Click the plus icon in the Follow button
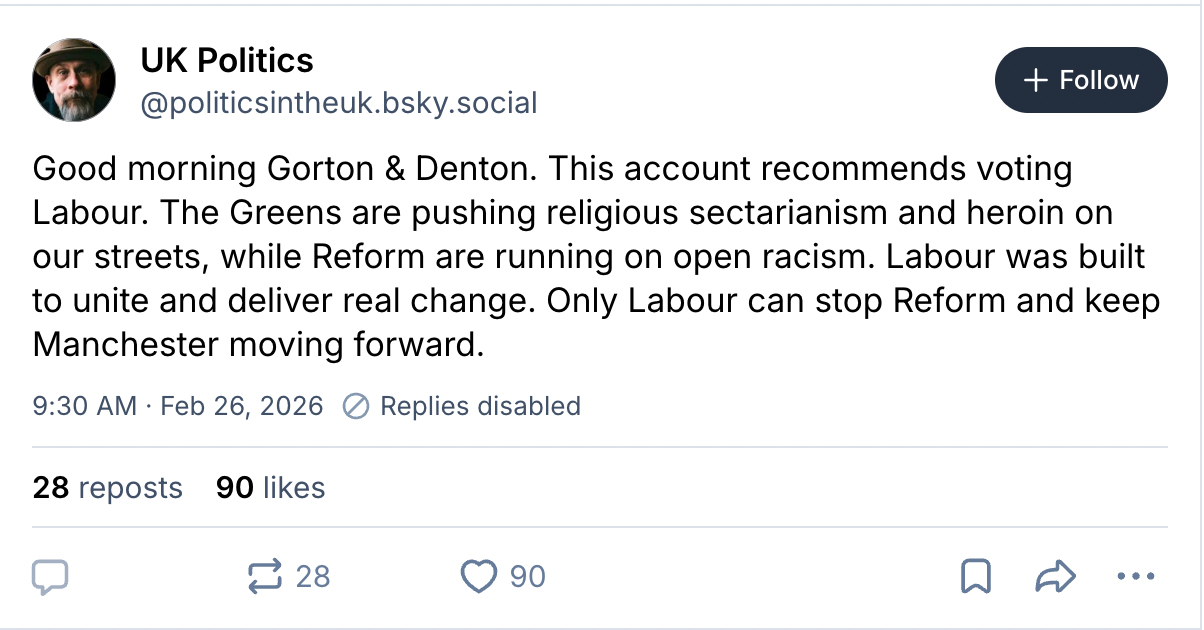Screen dimensions: 1204x630 coord(1037,80)
